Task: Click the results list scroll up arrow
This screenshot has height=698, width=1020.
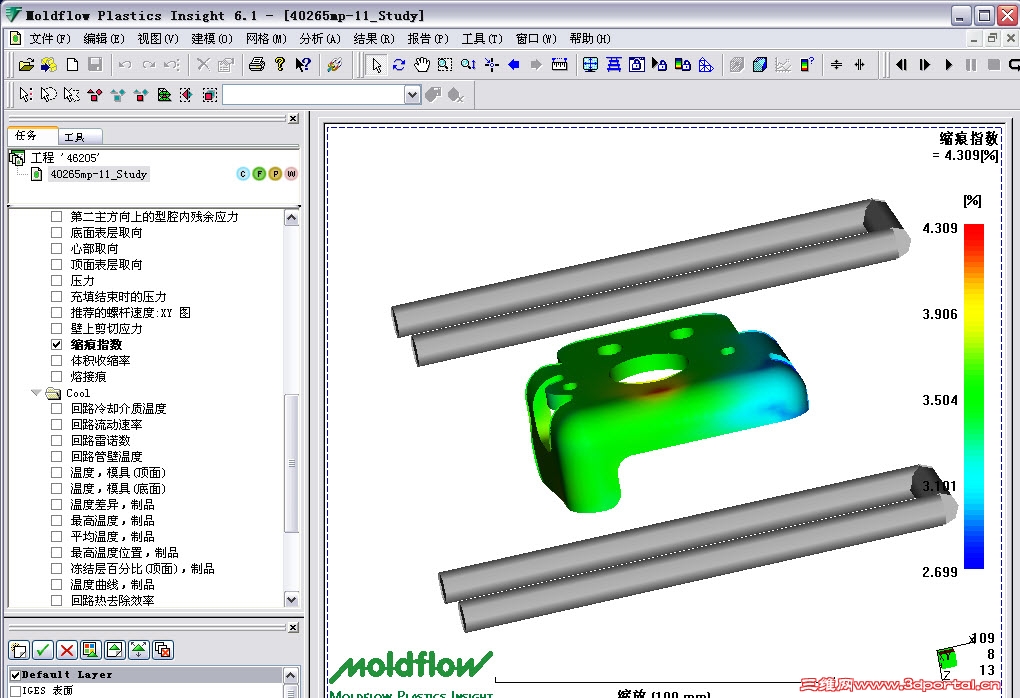Action: coord(291,217)
